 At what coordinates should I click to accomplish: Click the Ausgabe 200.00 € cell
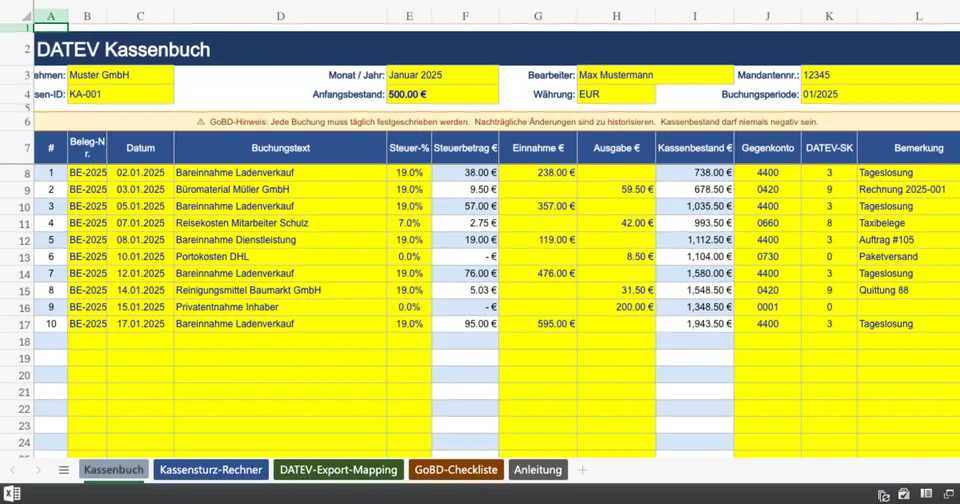[x=617, y=307]
